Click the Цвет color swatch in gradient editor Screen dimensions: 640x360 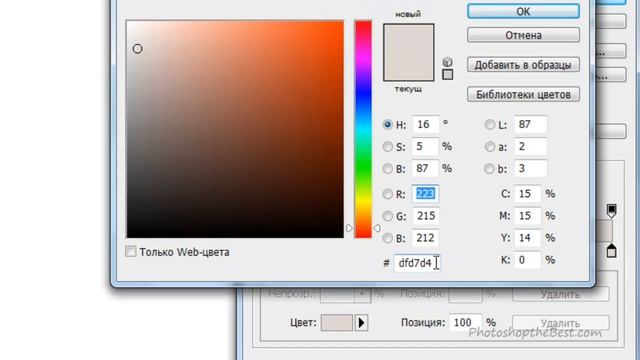pyautogui.click(x=337, y=322)
